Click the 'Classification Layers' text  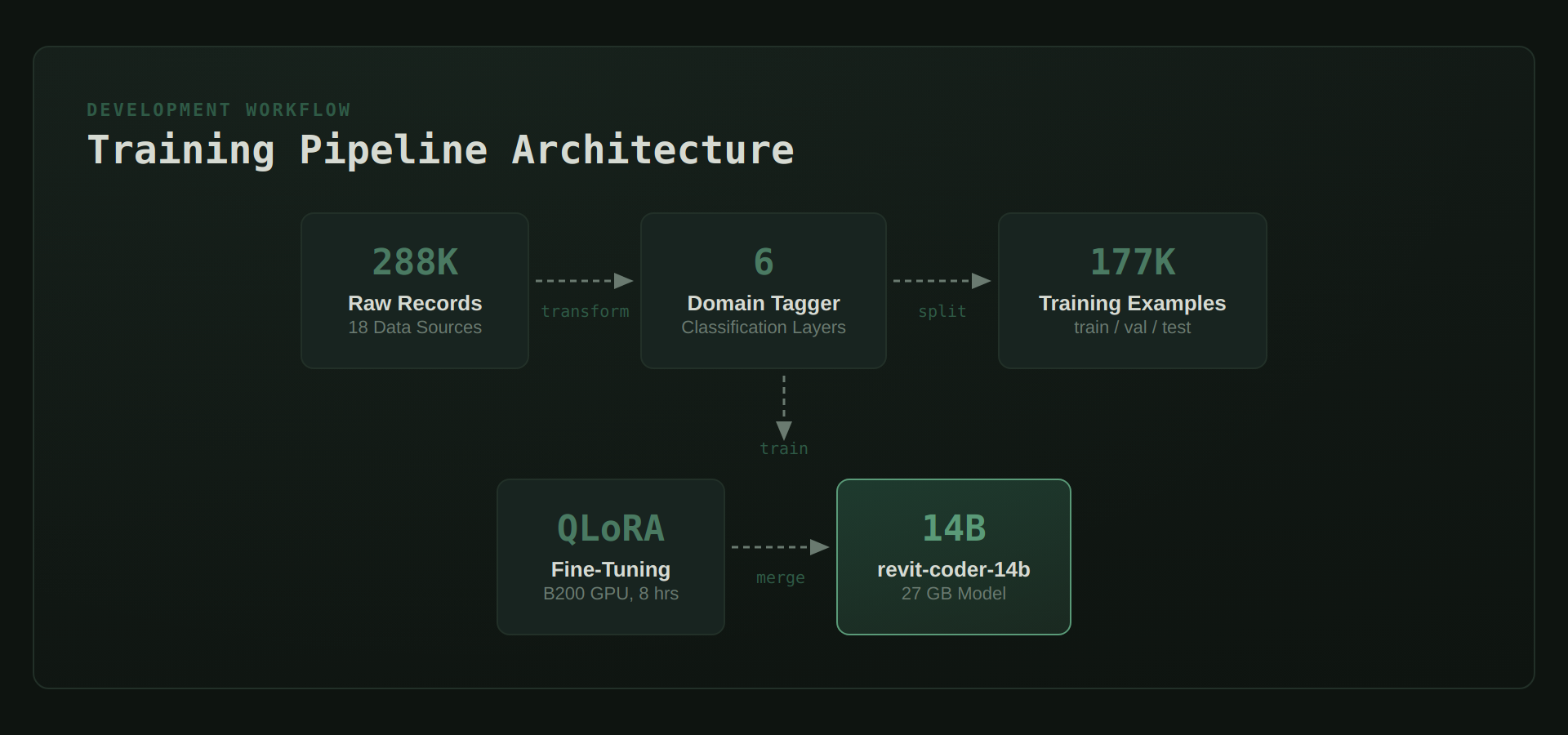point(764,327)
